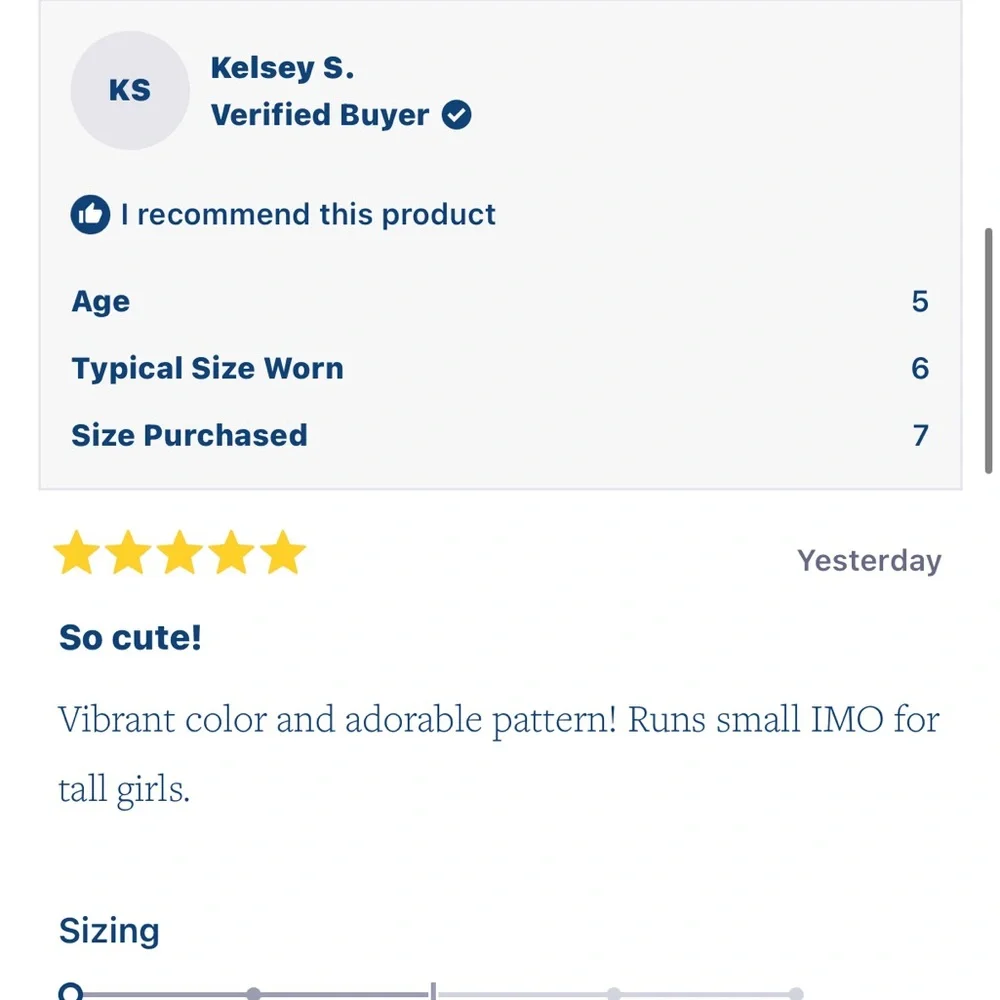Click the Sizing section heading
The height and width of the screenshot is (1000, 1000).
pyautogui.click(x=109, y=931)
